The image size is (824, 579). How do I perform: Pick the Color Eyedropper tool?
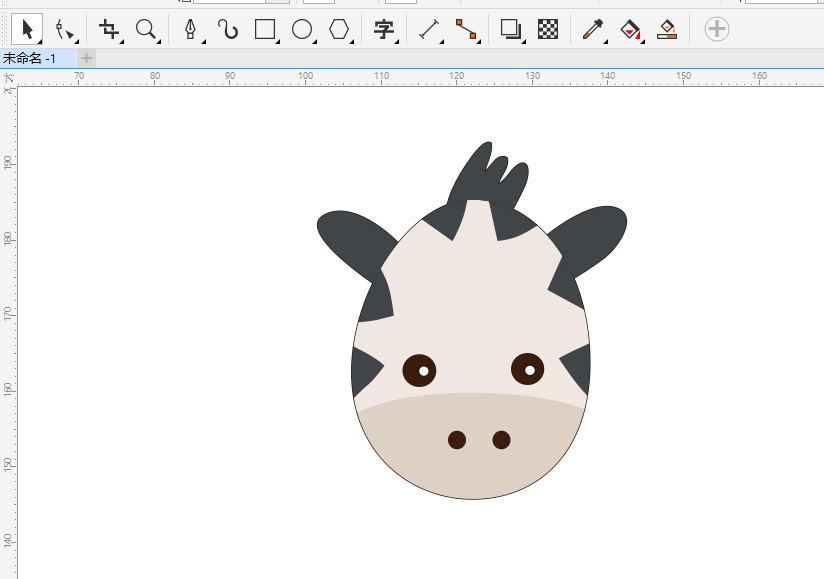coord(593,29)
